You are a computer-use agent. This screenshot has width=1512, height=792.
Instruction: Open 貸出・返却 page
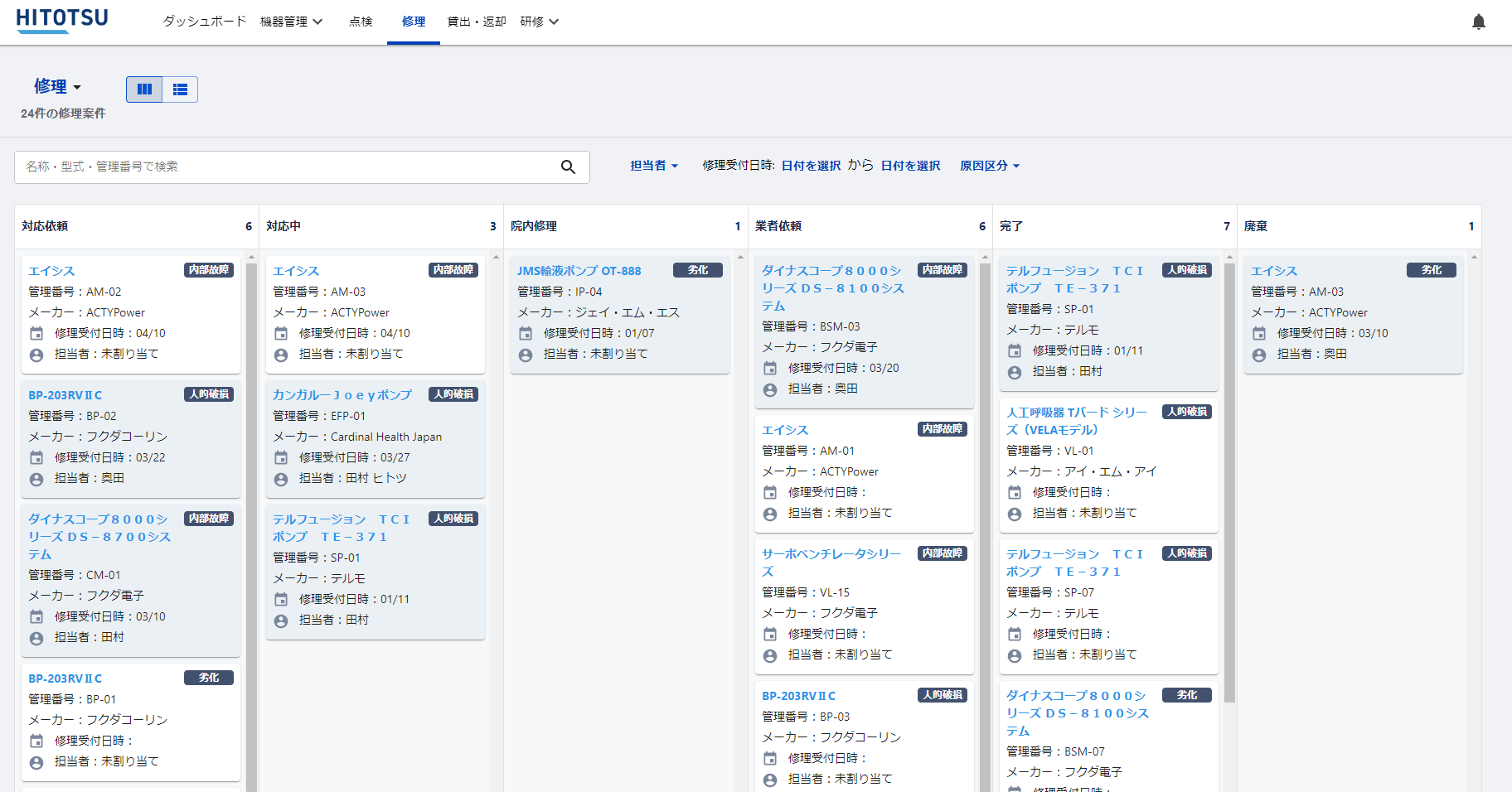(477, 22)
